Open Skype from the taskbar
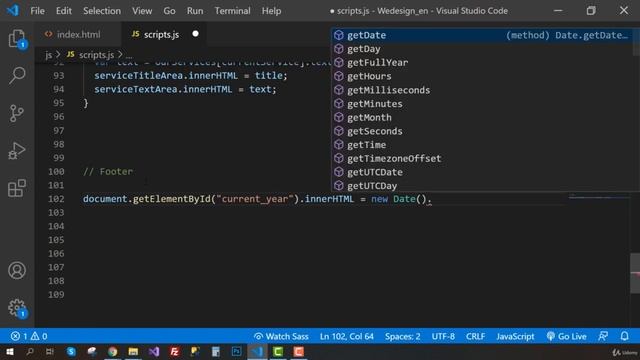 tap(71, 352)
